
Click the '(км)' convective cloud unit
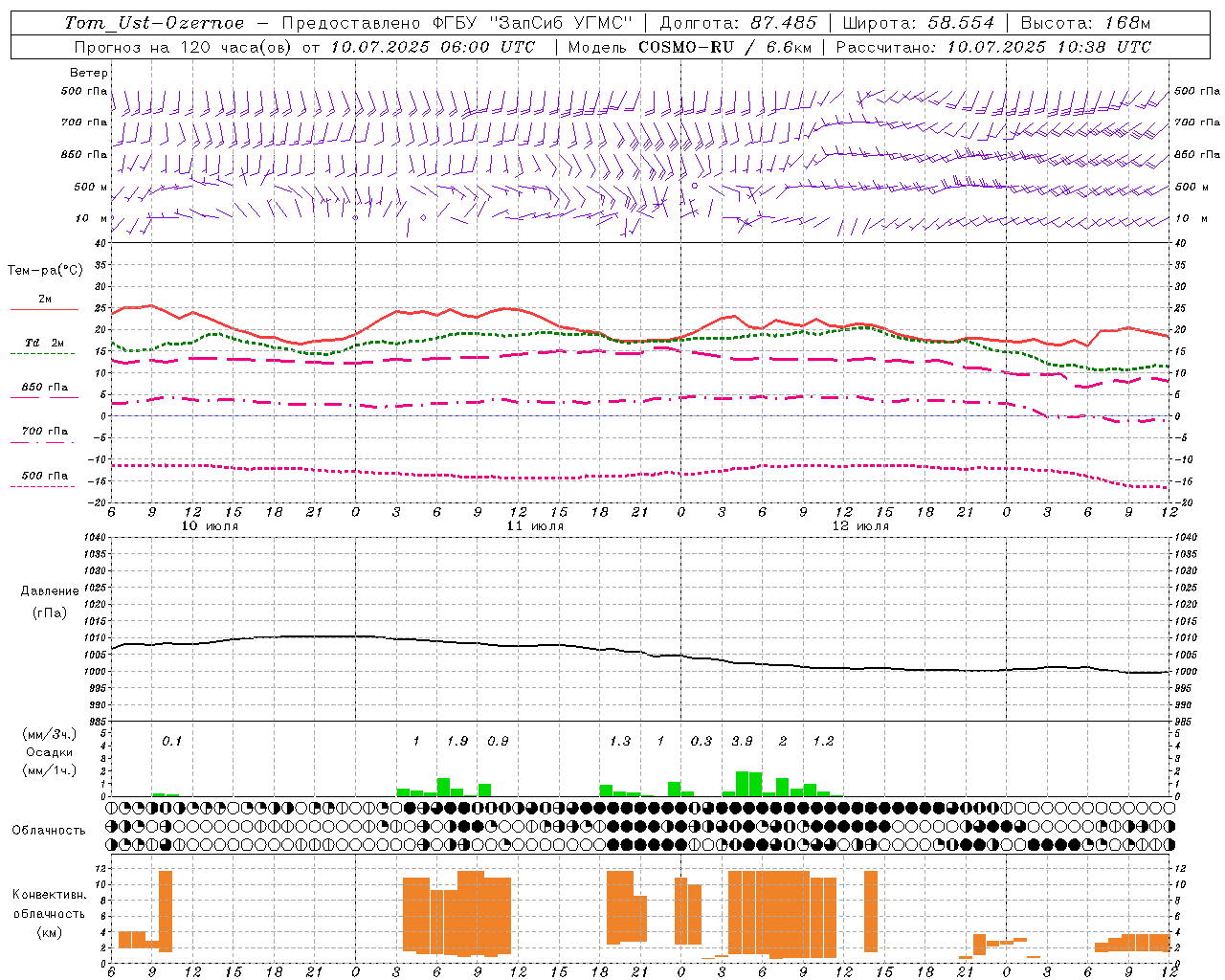click(49, 932)
